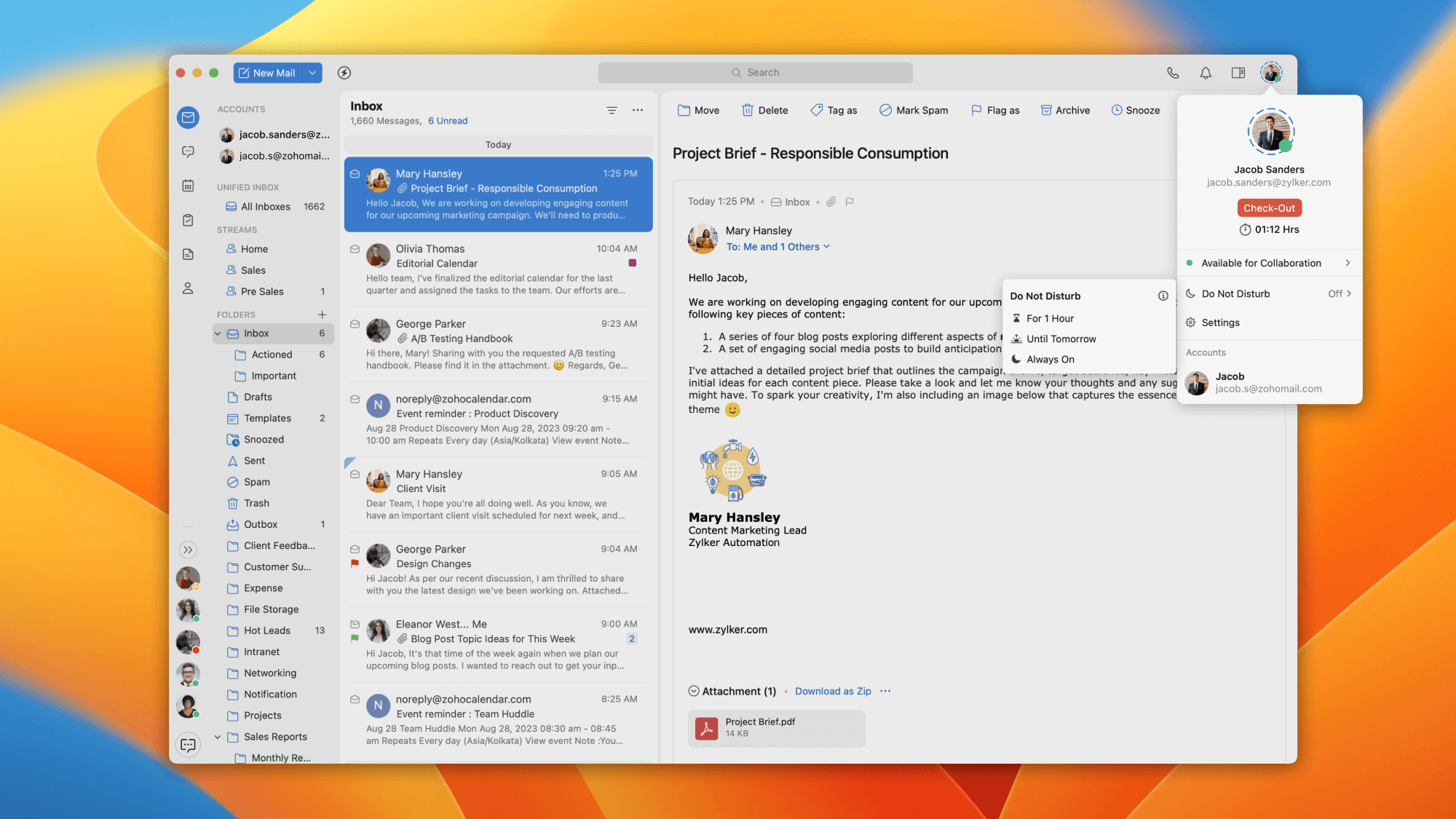
Task: Mark the email as Spam
Action: point(914,110)
